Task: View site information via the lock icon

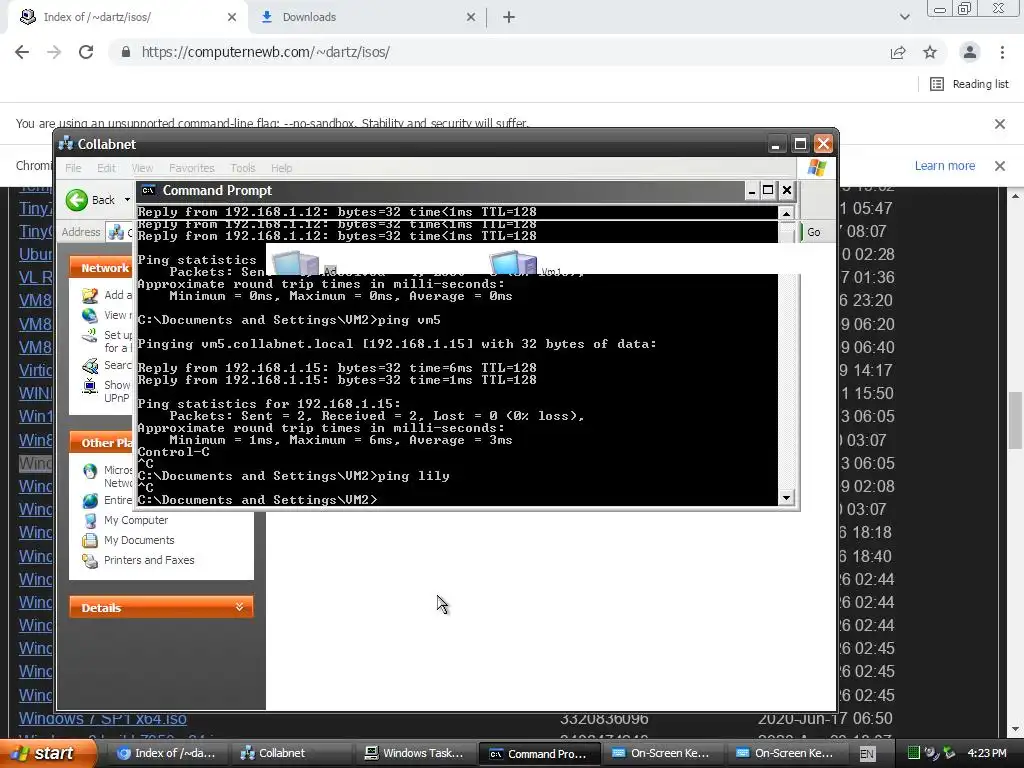Action: tap(126, 52)
